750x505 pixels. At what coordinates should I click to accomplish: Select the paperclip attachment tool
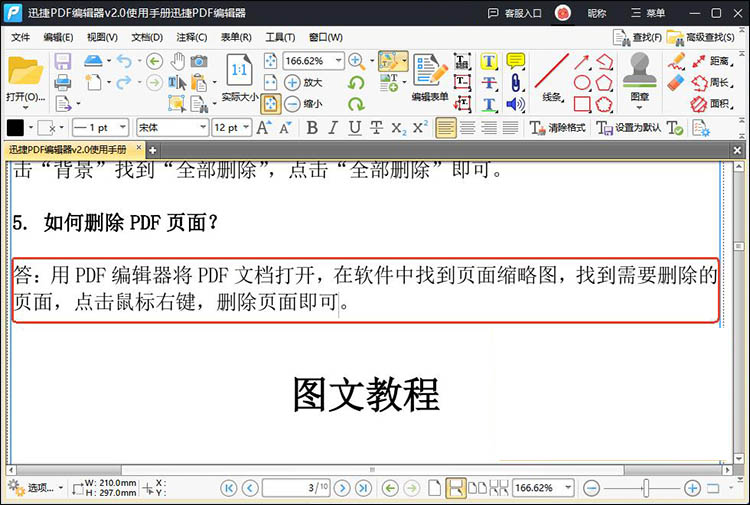click(515, 82)
